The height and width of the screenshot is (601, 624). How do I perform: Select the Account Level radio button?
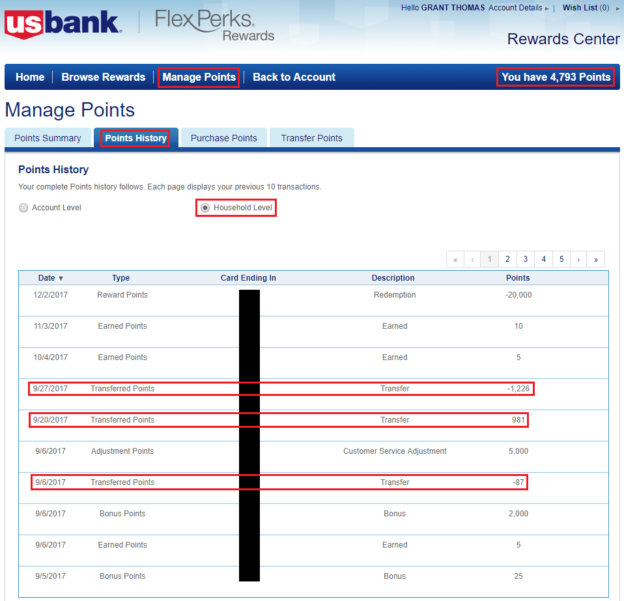pyautogui.click(x=24, y=207)
